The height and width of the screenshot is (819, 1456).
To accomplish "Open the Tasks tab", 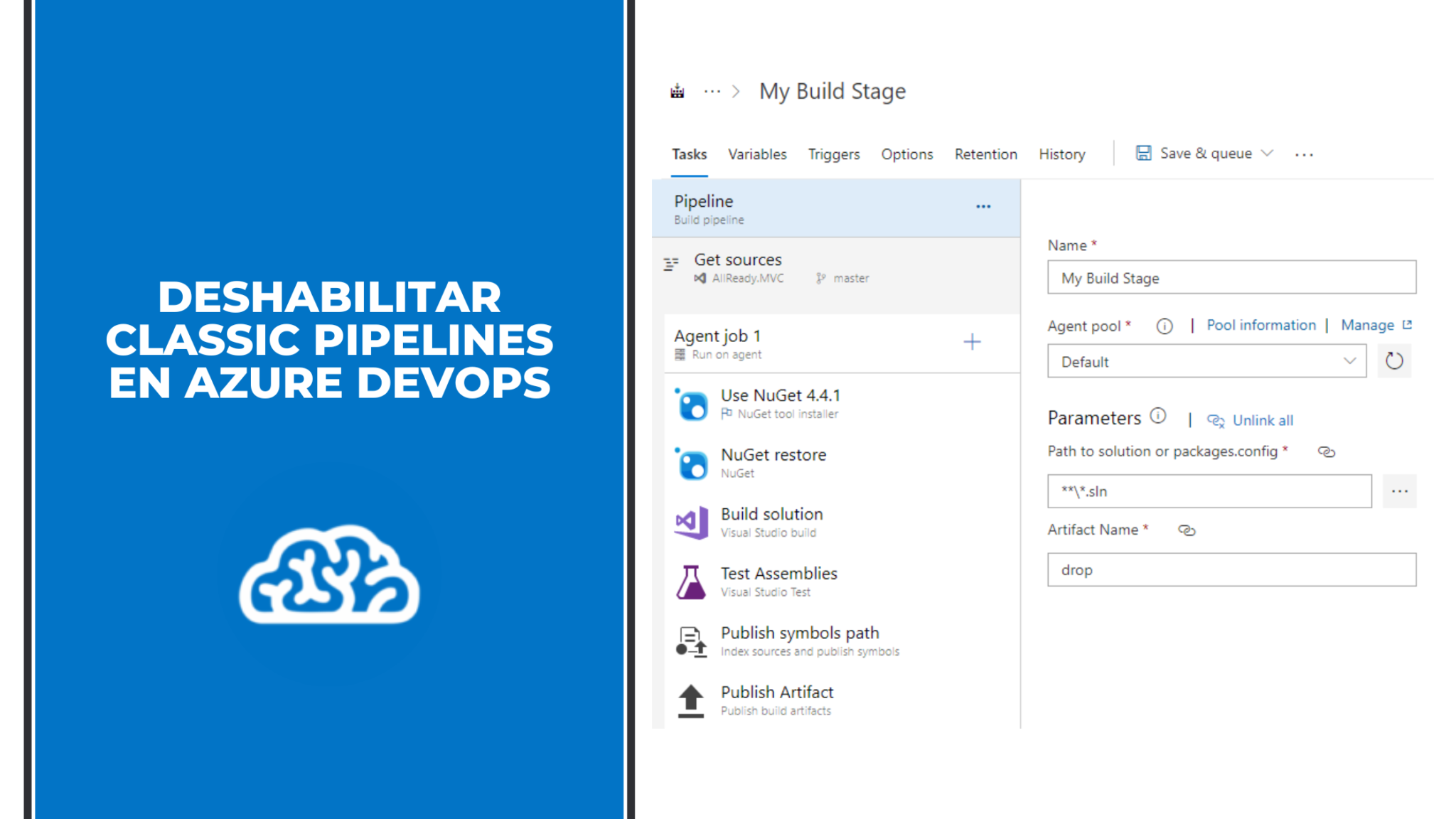I will click(689, 154).
